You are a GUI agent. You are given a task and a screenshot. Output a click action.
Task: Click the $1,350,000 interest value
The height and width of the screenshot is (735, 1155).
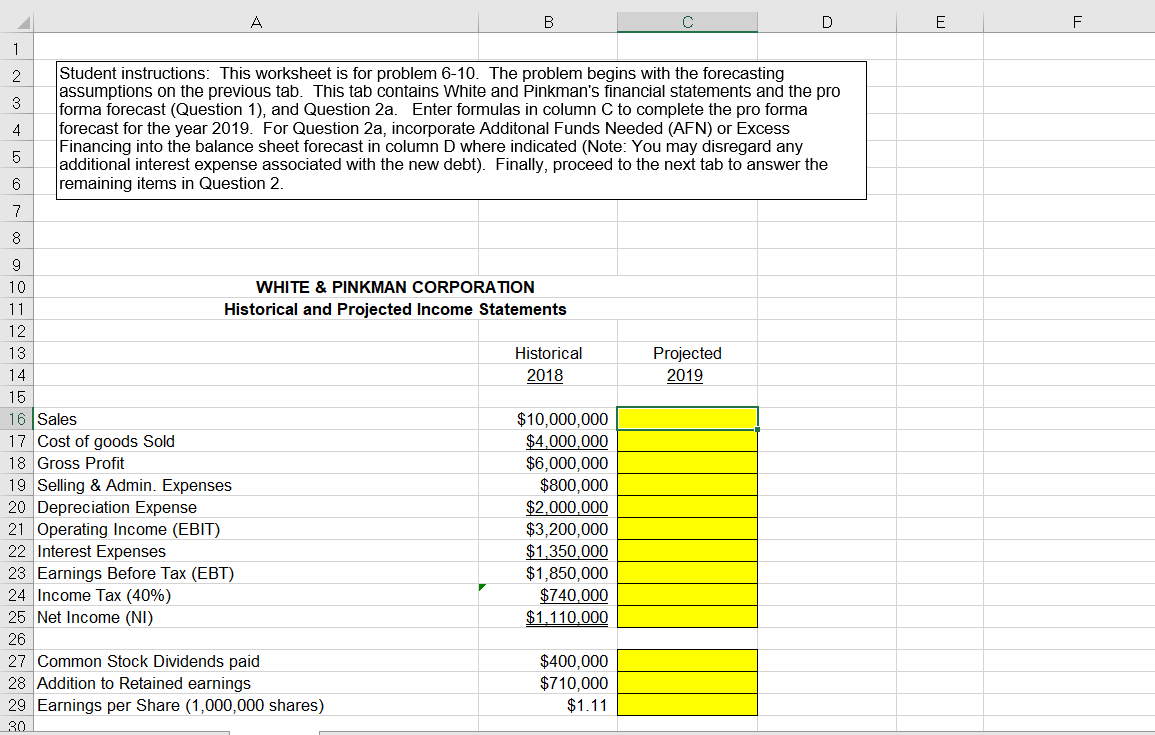click(567, 551)
